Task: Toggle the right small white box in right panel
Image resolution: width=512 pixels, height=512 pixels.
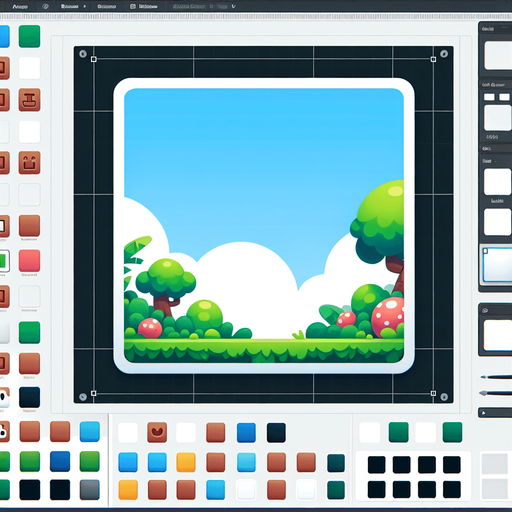Action: click(504, 97)
